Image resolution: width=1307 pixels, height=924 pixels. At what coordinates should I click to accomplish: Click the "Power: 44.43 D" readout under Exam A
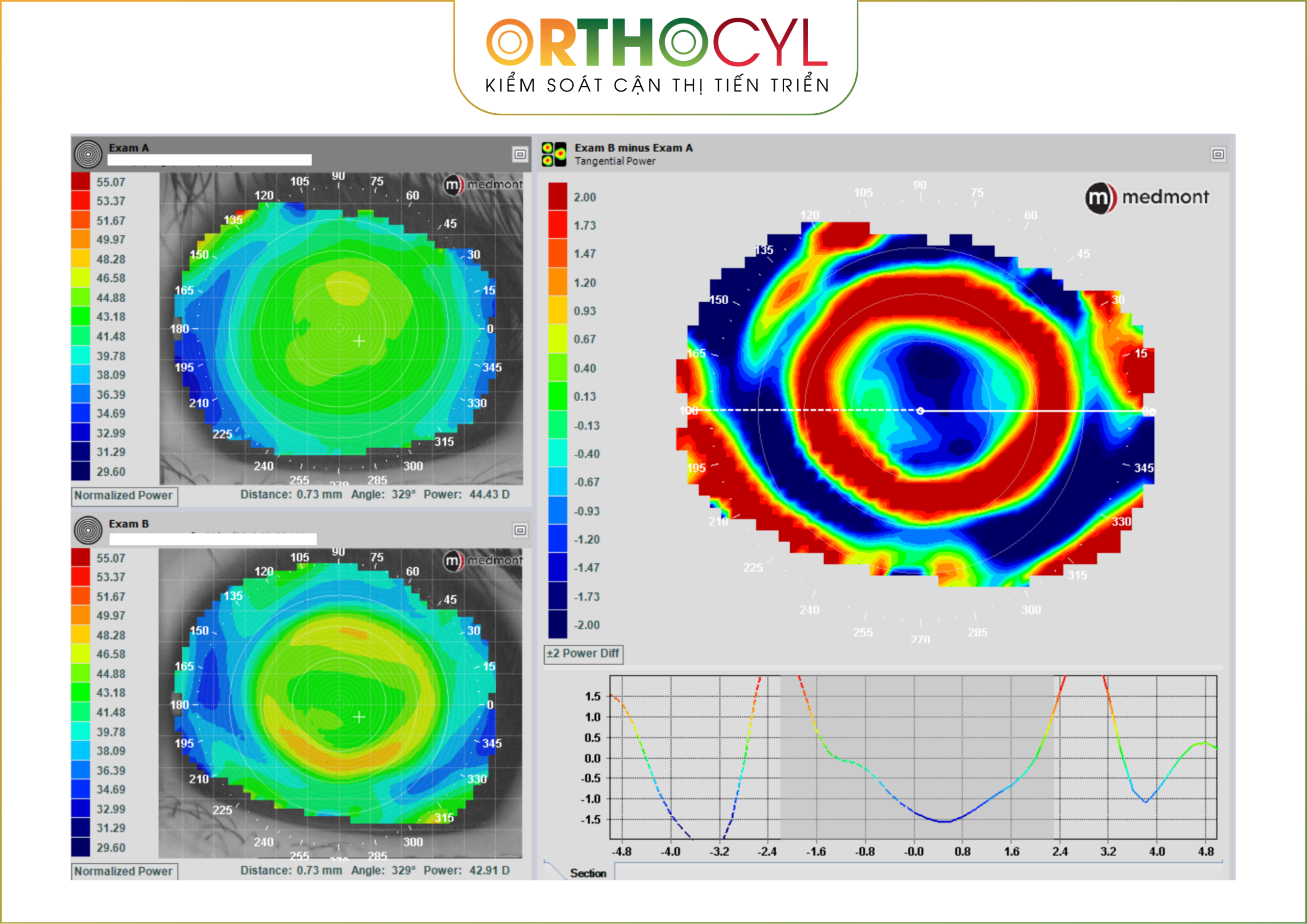click(467, 495)
